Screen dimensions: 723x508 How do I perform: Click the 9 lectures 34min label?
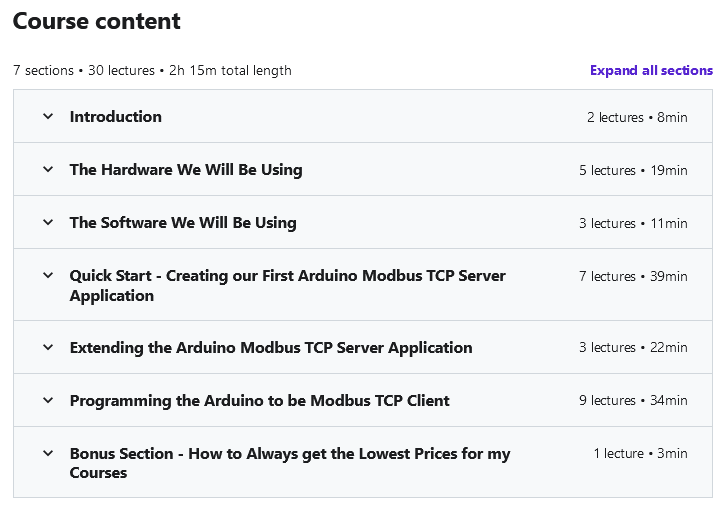633,400
